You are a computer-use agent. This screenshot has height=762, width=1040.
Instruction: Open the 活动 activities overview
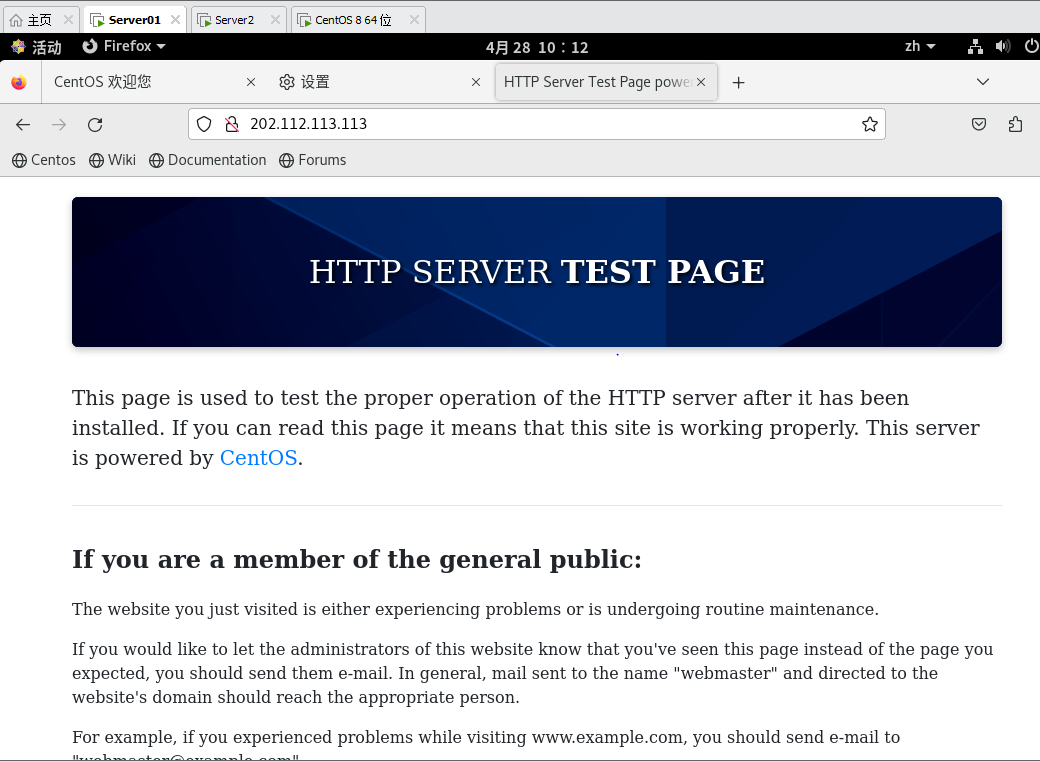coord(37,47)
